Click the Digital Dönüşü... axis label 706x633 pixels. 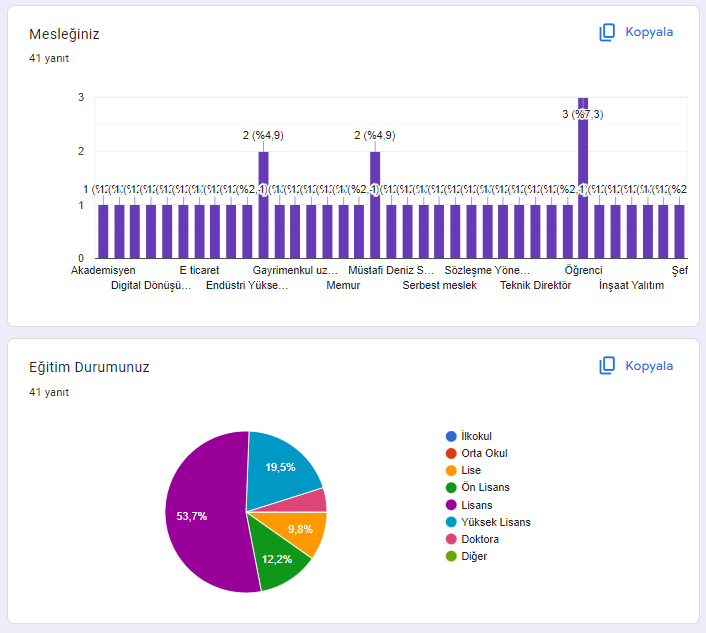pos(151,285)
